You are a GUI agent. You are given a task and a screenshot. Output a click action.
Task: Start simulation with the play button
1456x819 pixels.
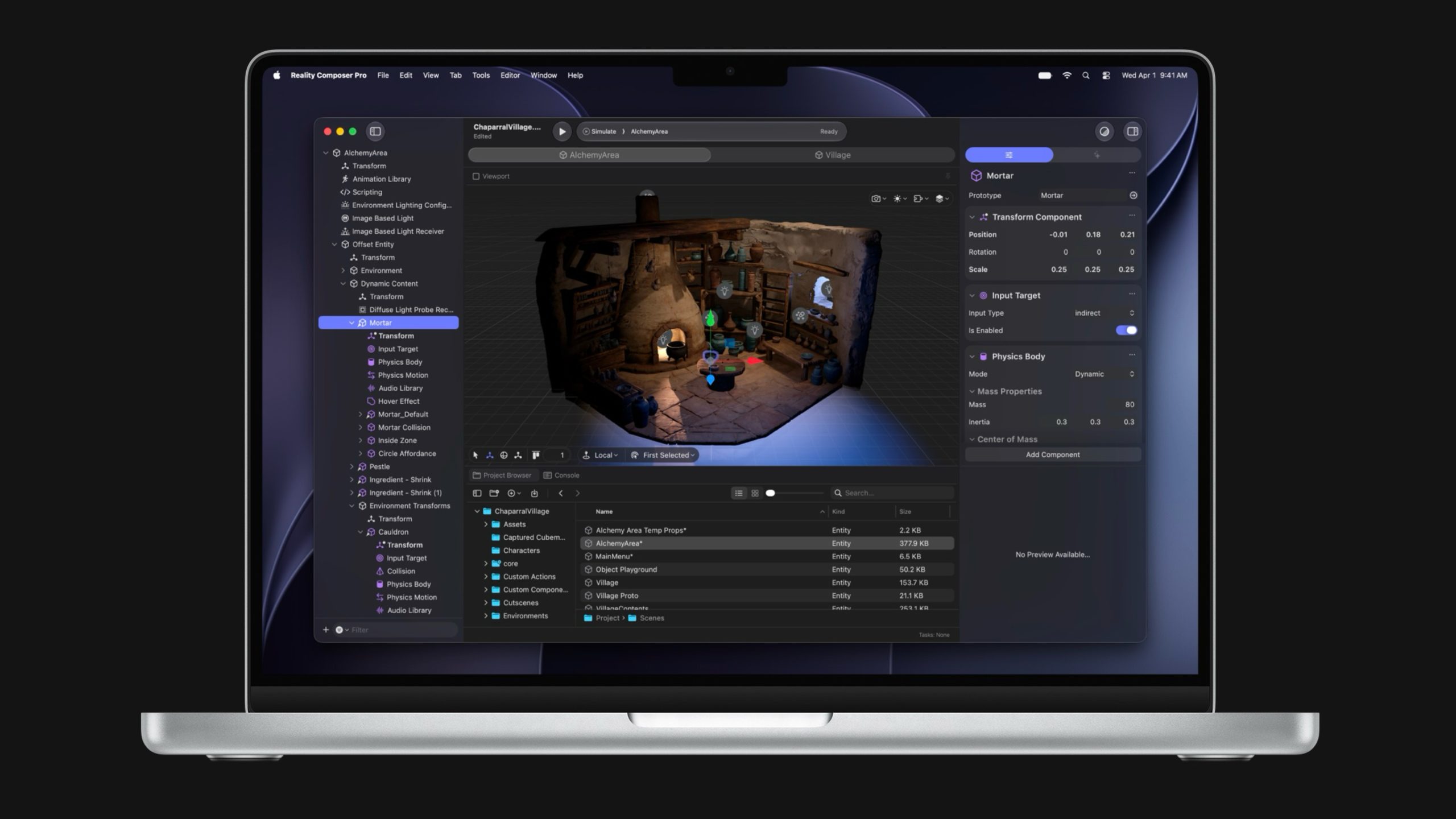pyautogui.click(x=562, y=131)
